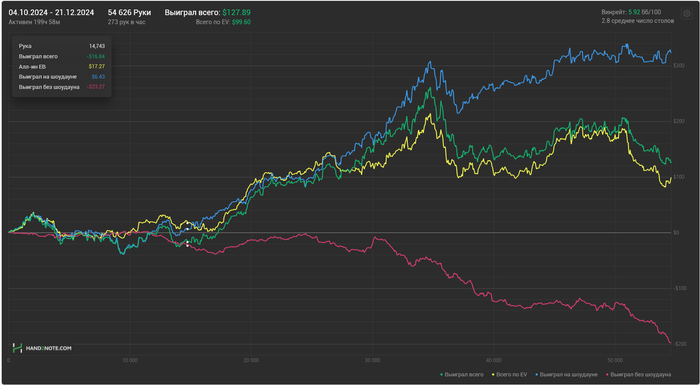
Task: Click the $200 y-axis label
Action: coord(679,121)
